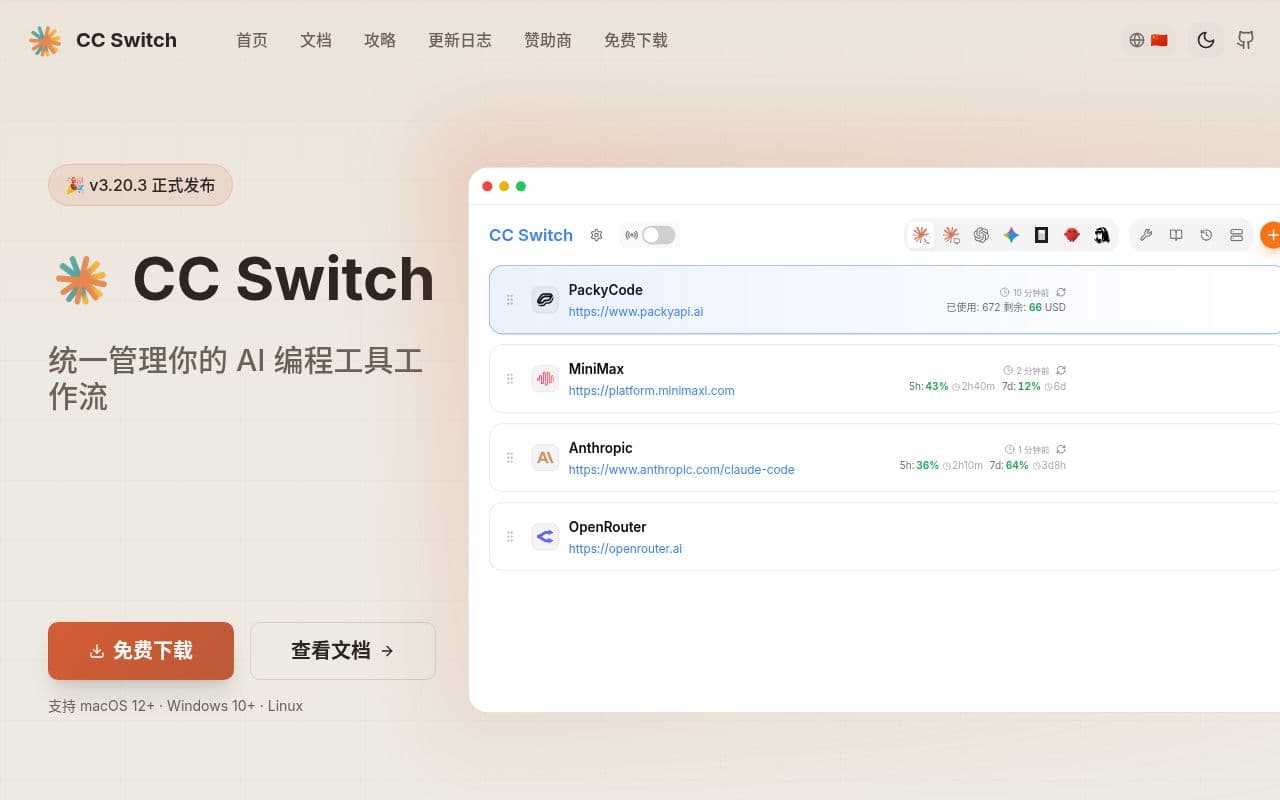Open the settings gear in the app window
Viewport: 1280px width, 800px height.
[x=597, y=235]
